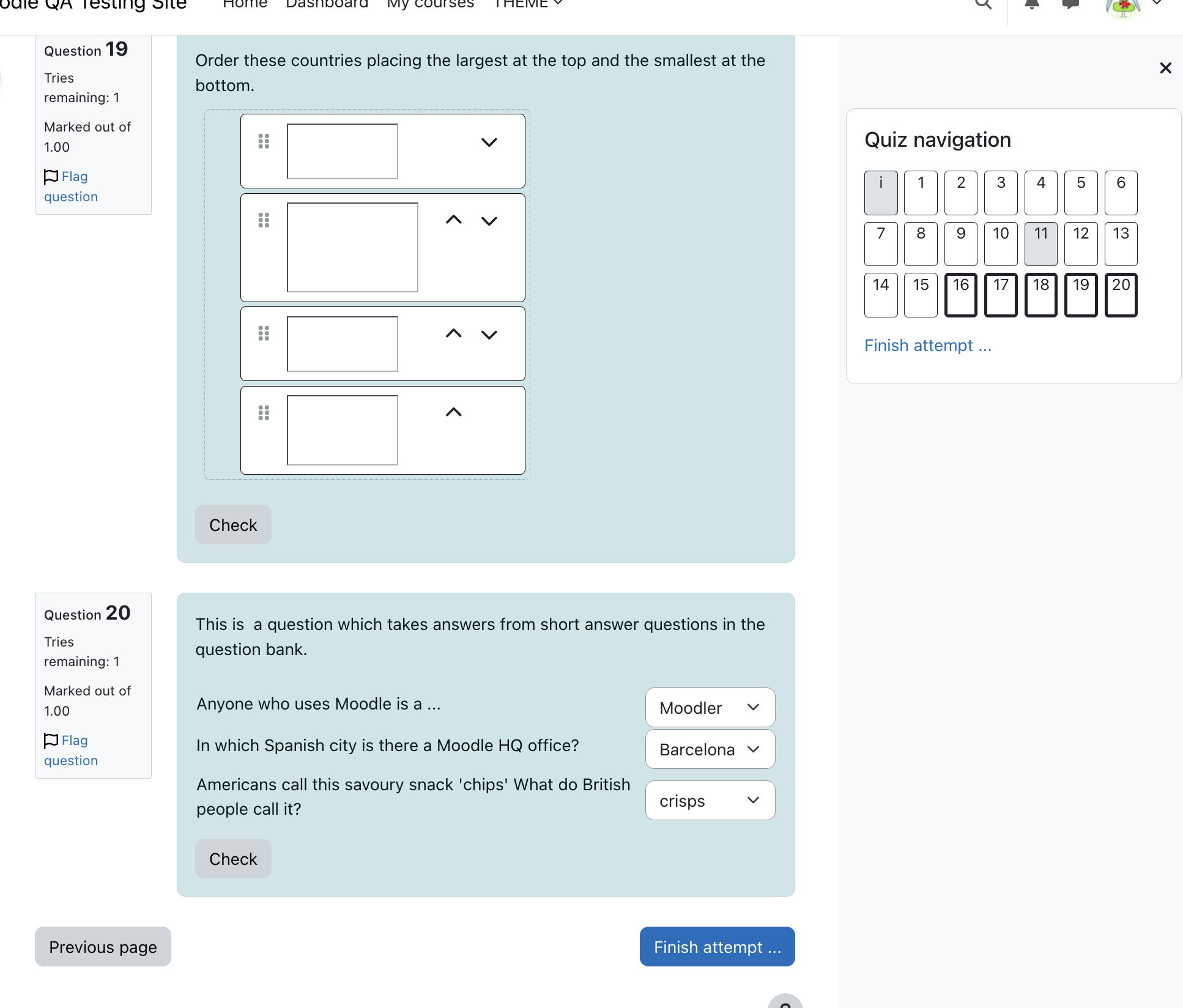Close the quiz navigation drawer
Viewport: 1183px width, 1008px height.
(1165, 68)
